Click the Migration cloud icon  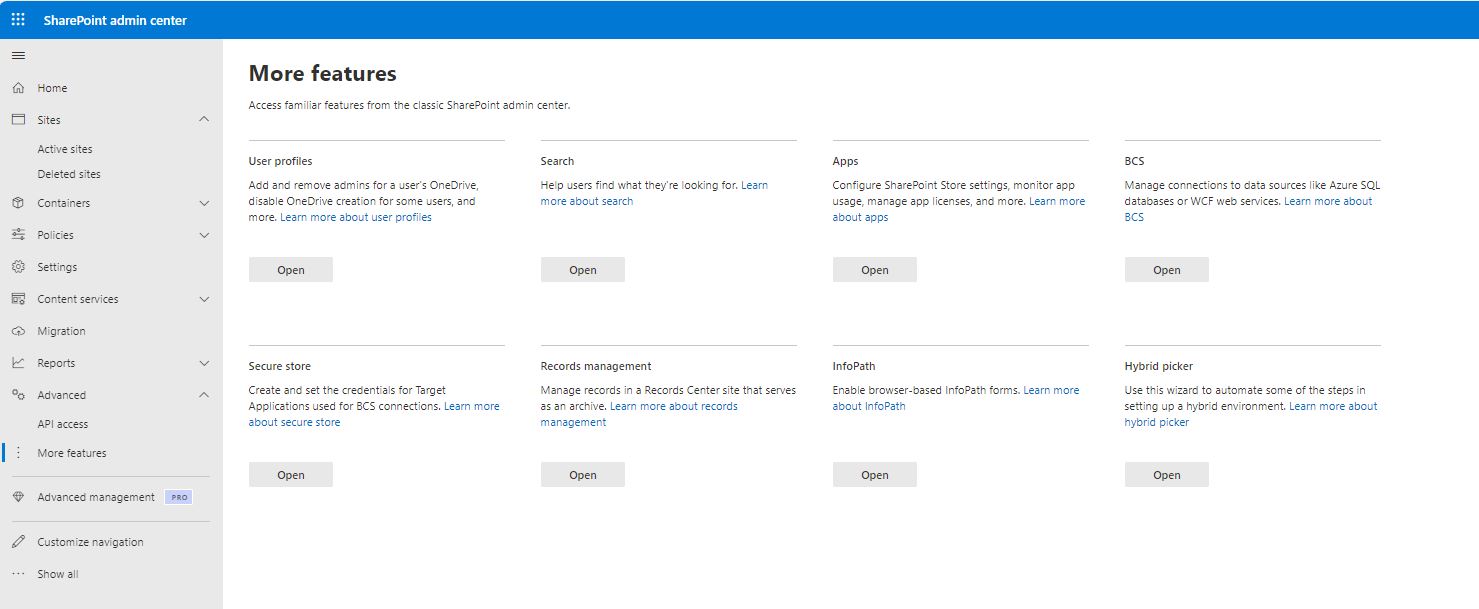click(x=18, y=331)
